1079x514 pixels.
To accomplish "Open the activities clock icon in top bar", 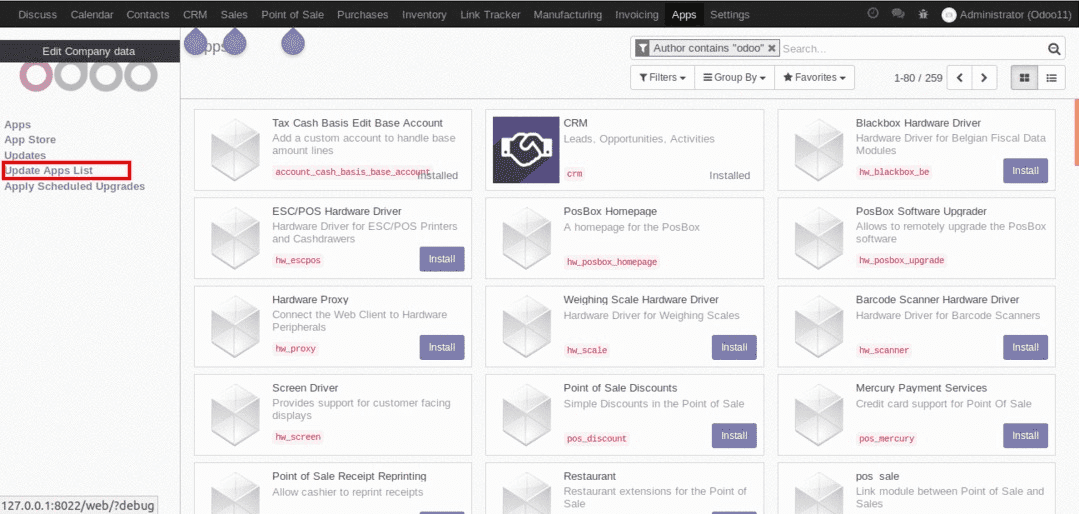I will tap(873, 13).
